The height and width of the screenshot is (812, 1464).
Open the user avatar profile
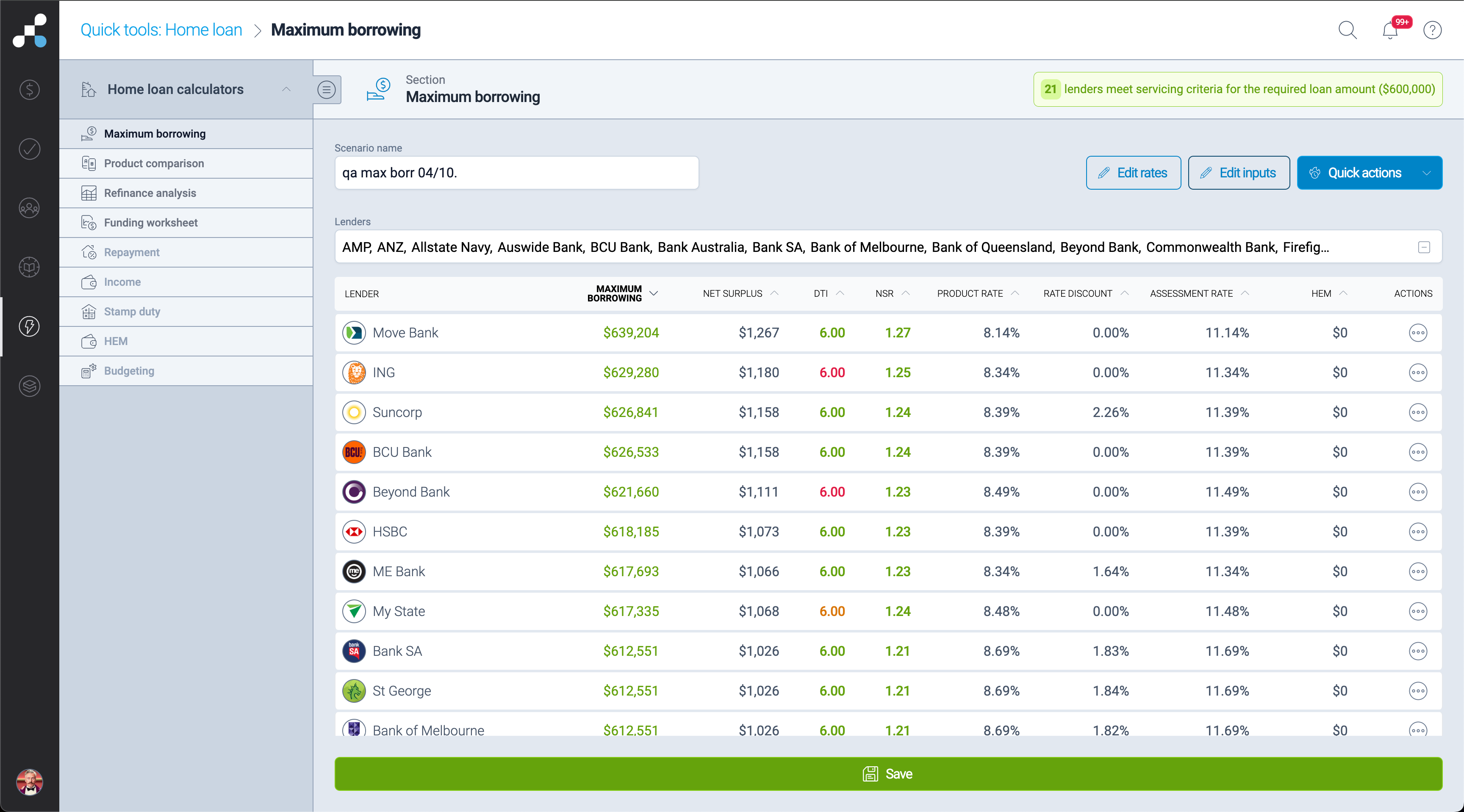click(x=30, y=782)
